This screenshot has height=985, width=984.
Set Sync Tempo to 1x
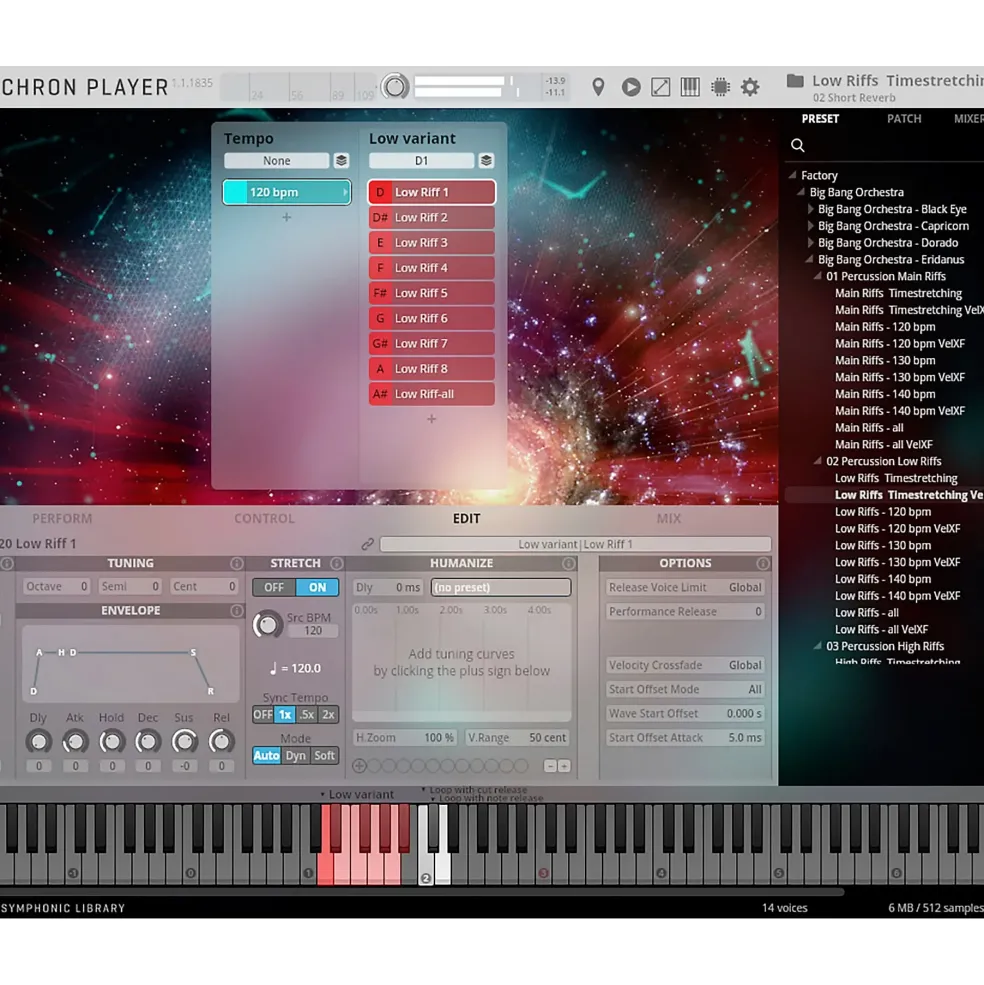(x=285, y=715)
